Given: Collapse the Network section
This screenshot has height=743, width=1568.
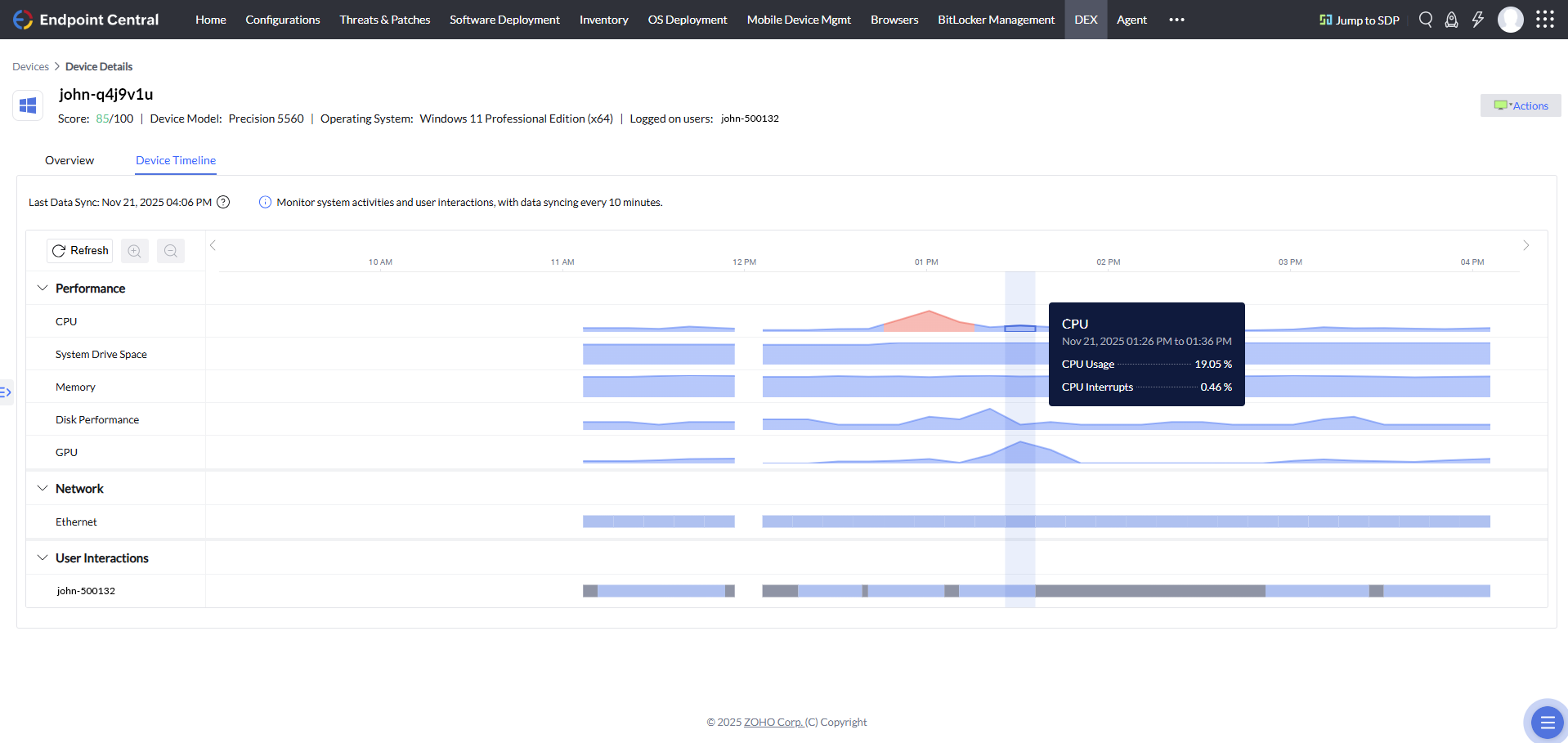Looking at the screenshot, I should [43, 488].
